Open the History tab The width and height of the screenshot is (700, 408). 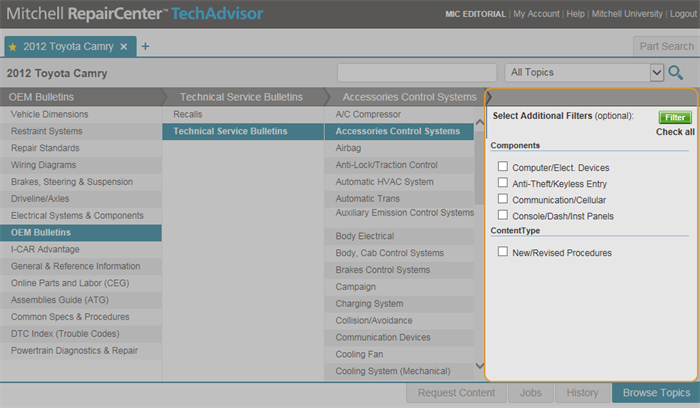tap(582, 393)
